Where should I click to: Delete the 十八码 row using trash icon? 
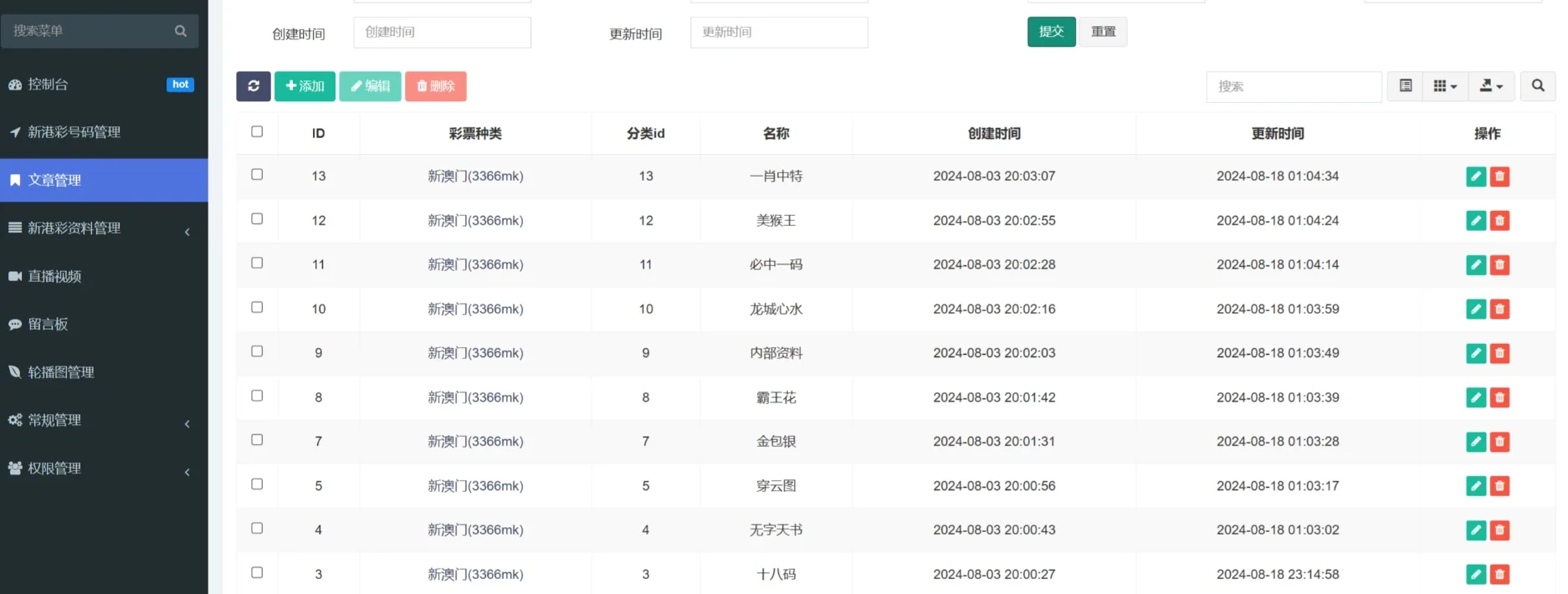pyautogui.click(x=1499, y=575)
